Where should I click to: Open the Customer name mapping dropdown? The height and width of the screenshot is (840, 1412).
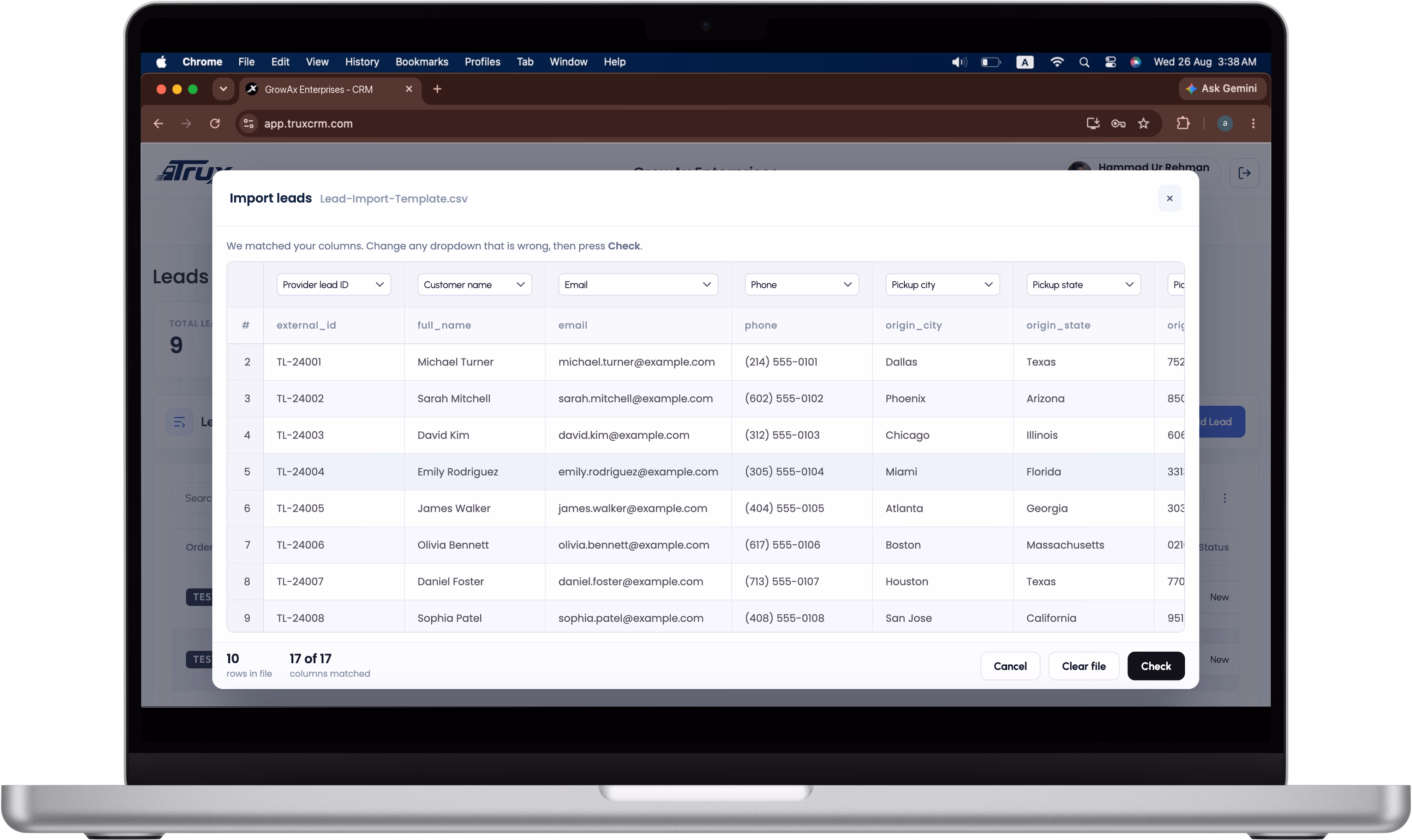(x=475, y=284)
